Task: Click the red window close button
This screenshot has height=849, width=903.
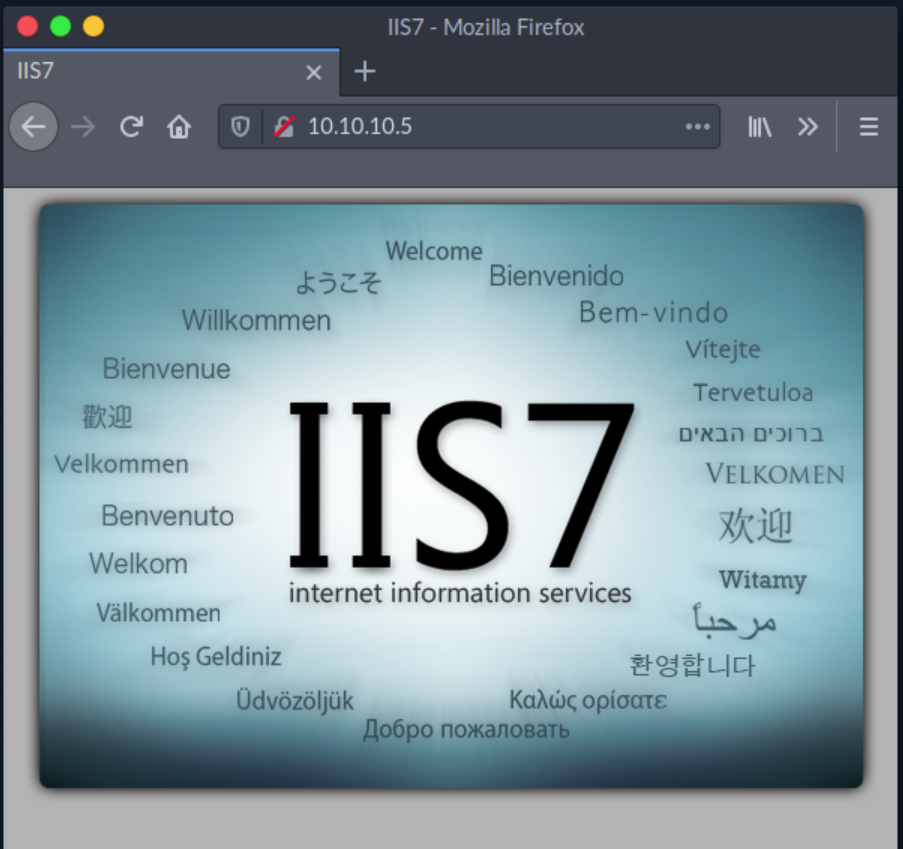Action: 27,26
